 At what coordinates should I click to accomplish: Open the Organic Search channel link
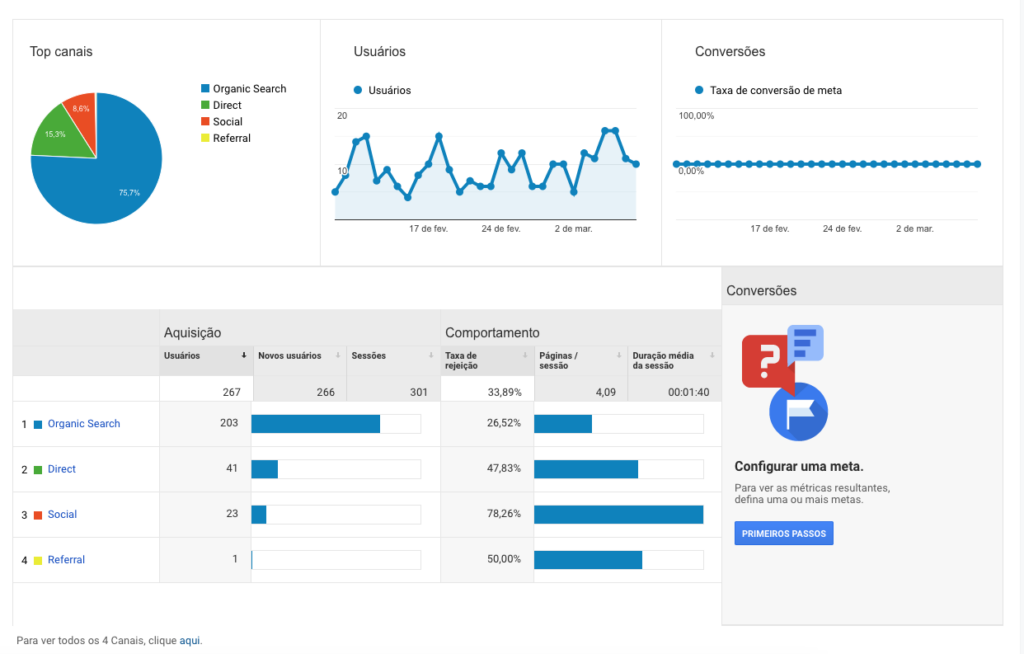[x=84, y=423]
